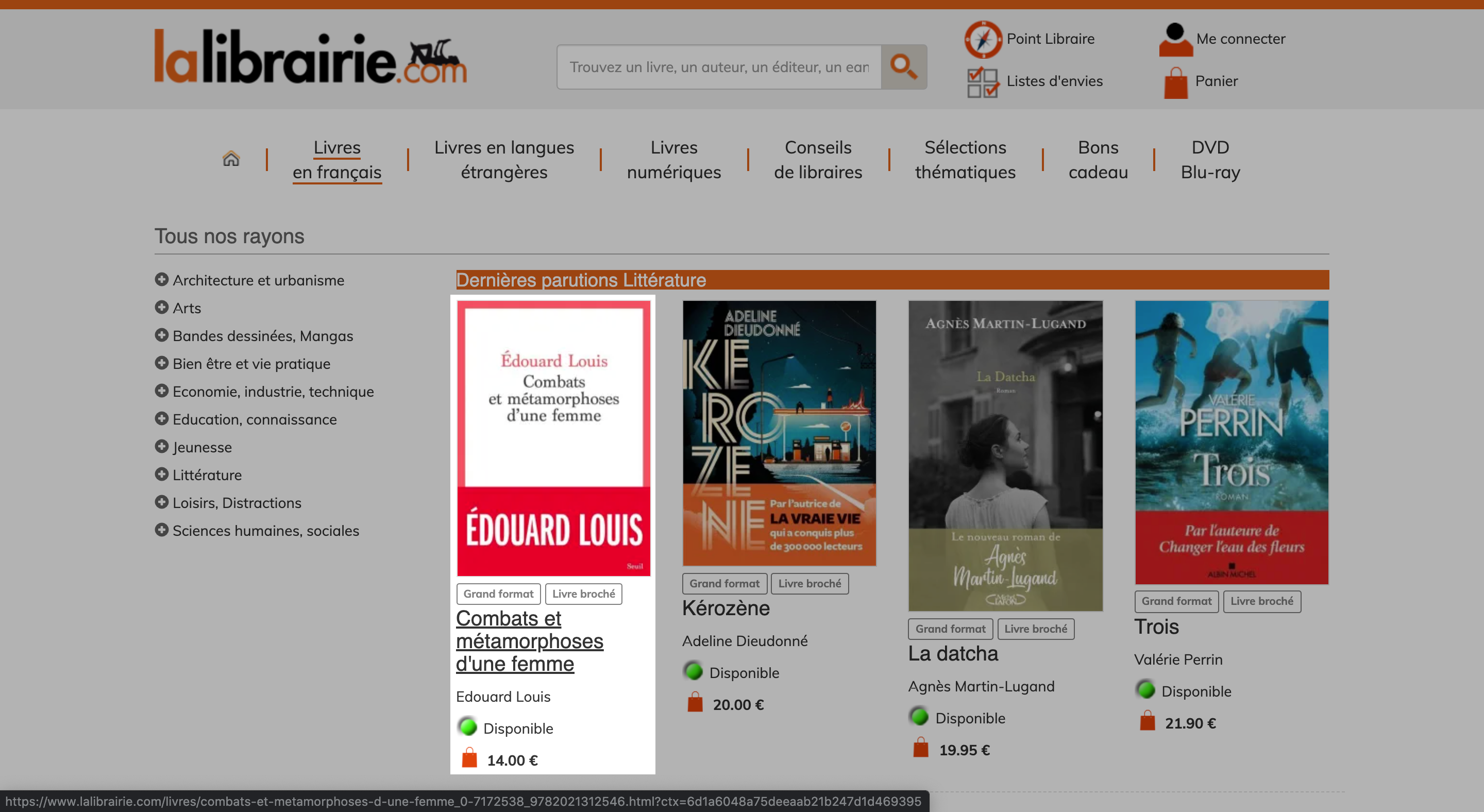Expand Sciences humaines, sociales plus icon
Screen dimensions: 1484x812
tap(162, 529)
